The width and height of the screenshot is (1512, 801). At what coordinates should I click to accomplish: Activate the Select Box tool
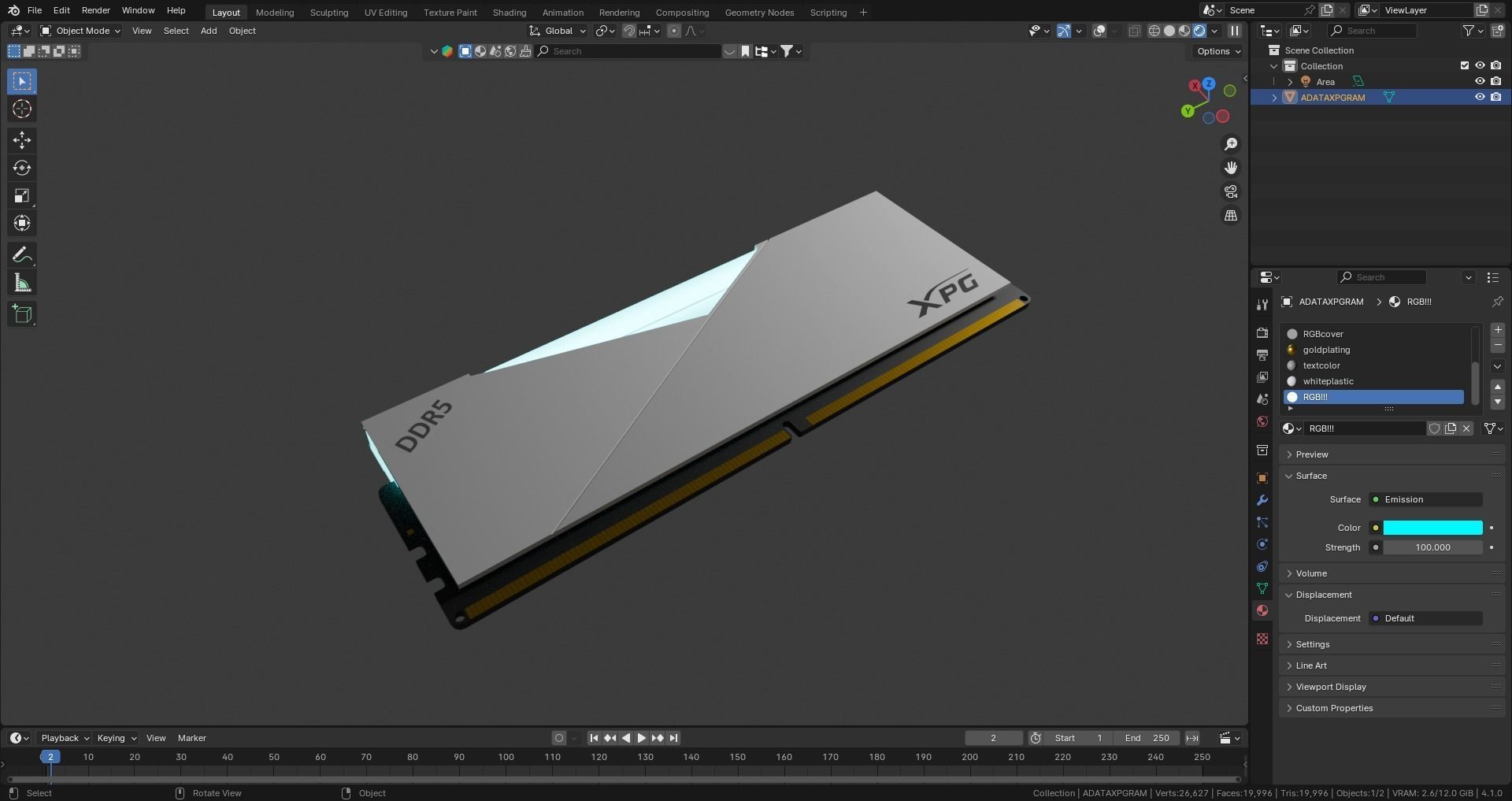coord(22,81)
